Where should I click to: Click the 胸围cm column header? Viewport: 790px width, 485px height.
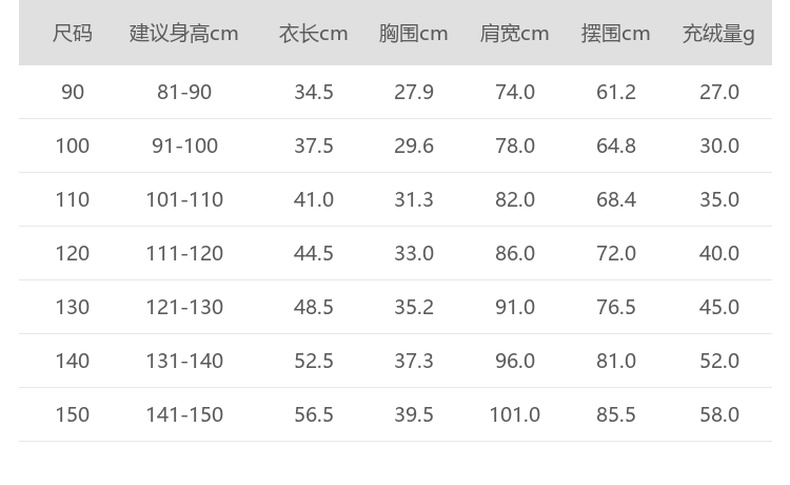point(413,33)
